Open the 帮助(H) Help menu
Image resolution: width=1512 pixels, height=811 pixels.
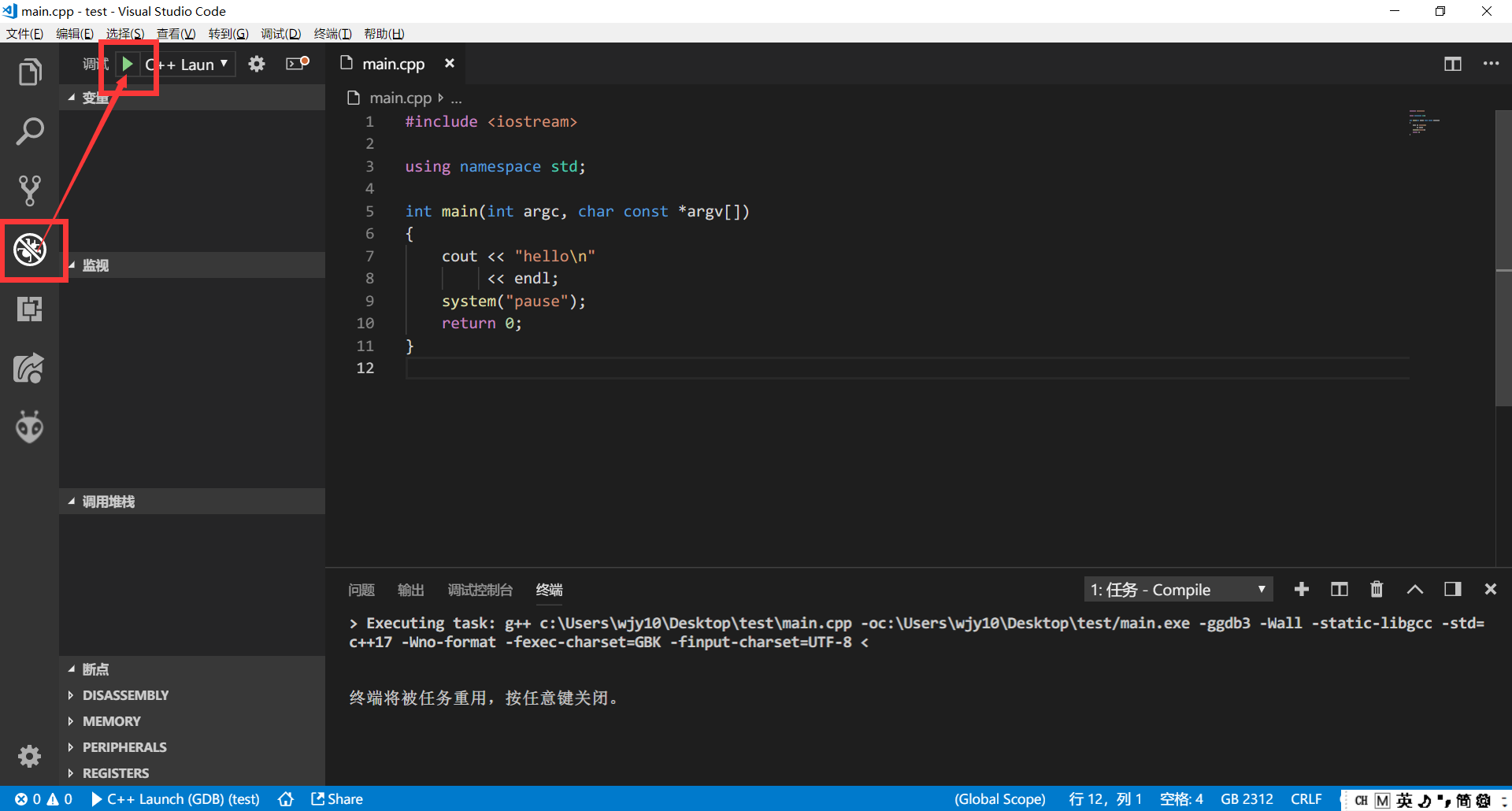(384, 34)
